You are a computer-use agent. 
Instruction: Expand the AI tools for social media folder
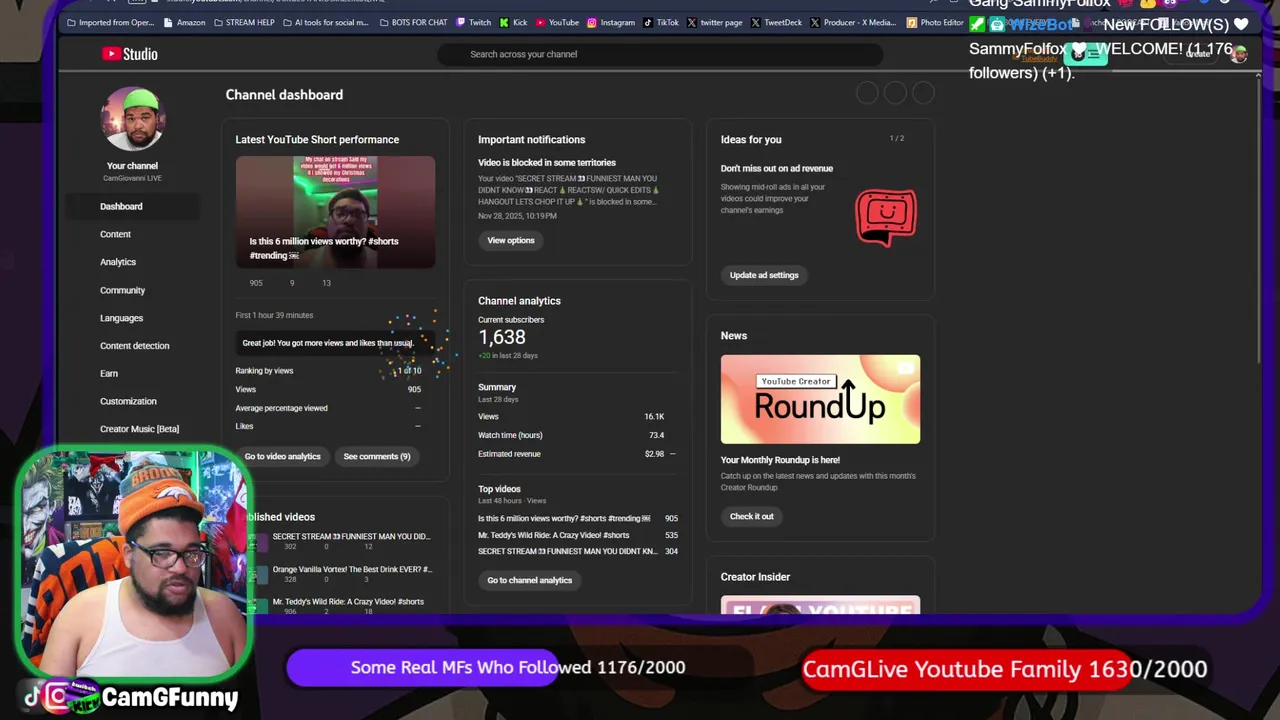325,22
